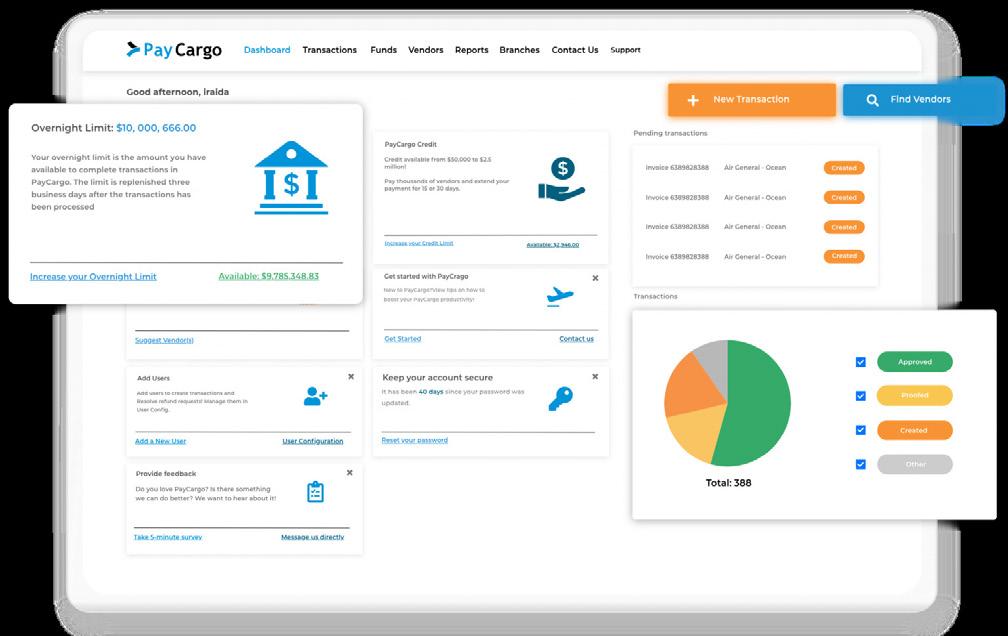Click the plus icon on New Transaction
This screenshot has width=1008, height=636.
693,100
